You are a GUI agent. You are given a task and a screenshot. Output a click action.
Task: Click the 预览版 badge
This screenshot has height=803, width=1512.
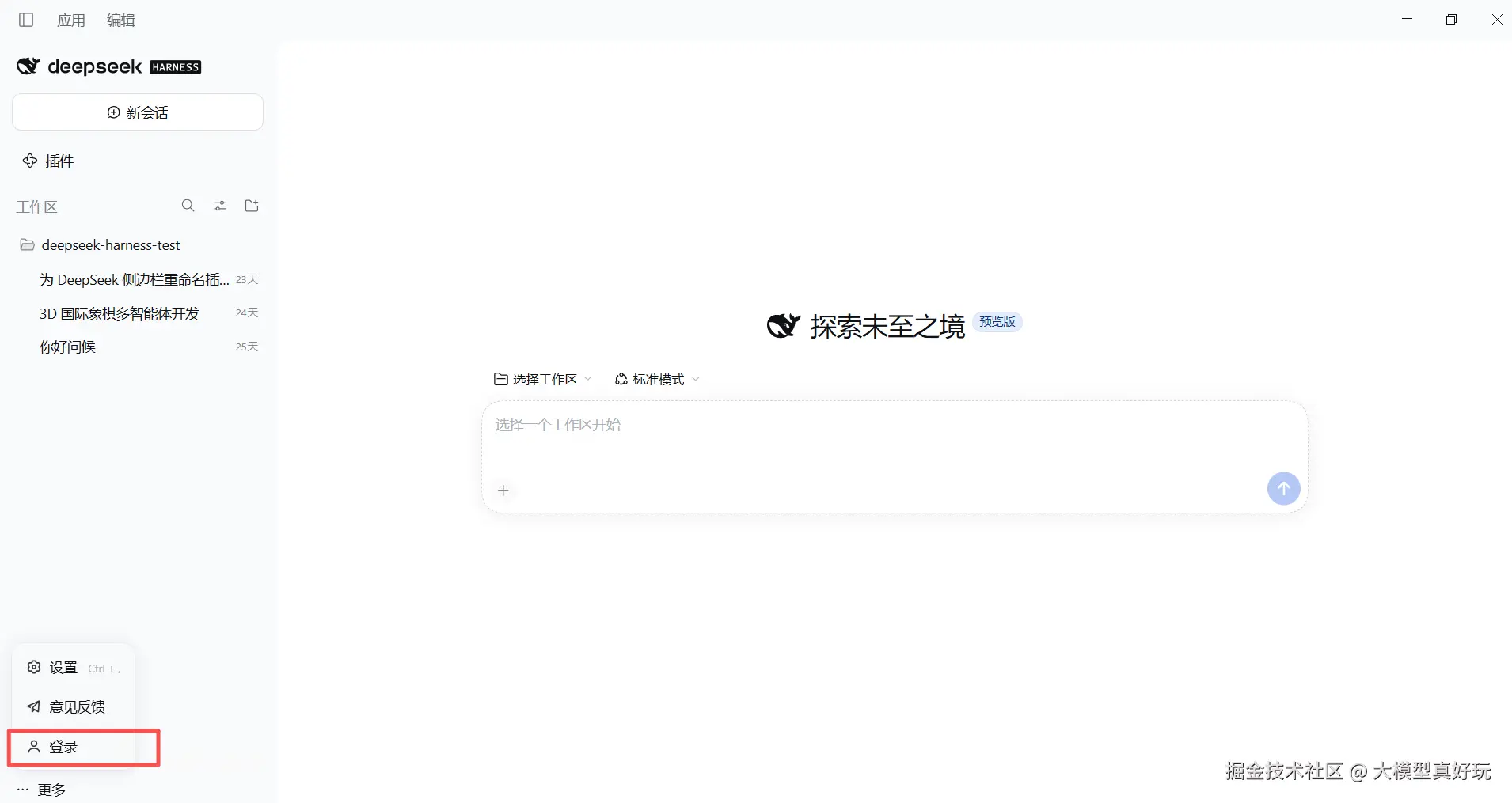coord(997,322)
